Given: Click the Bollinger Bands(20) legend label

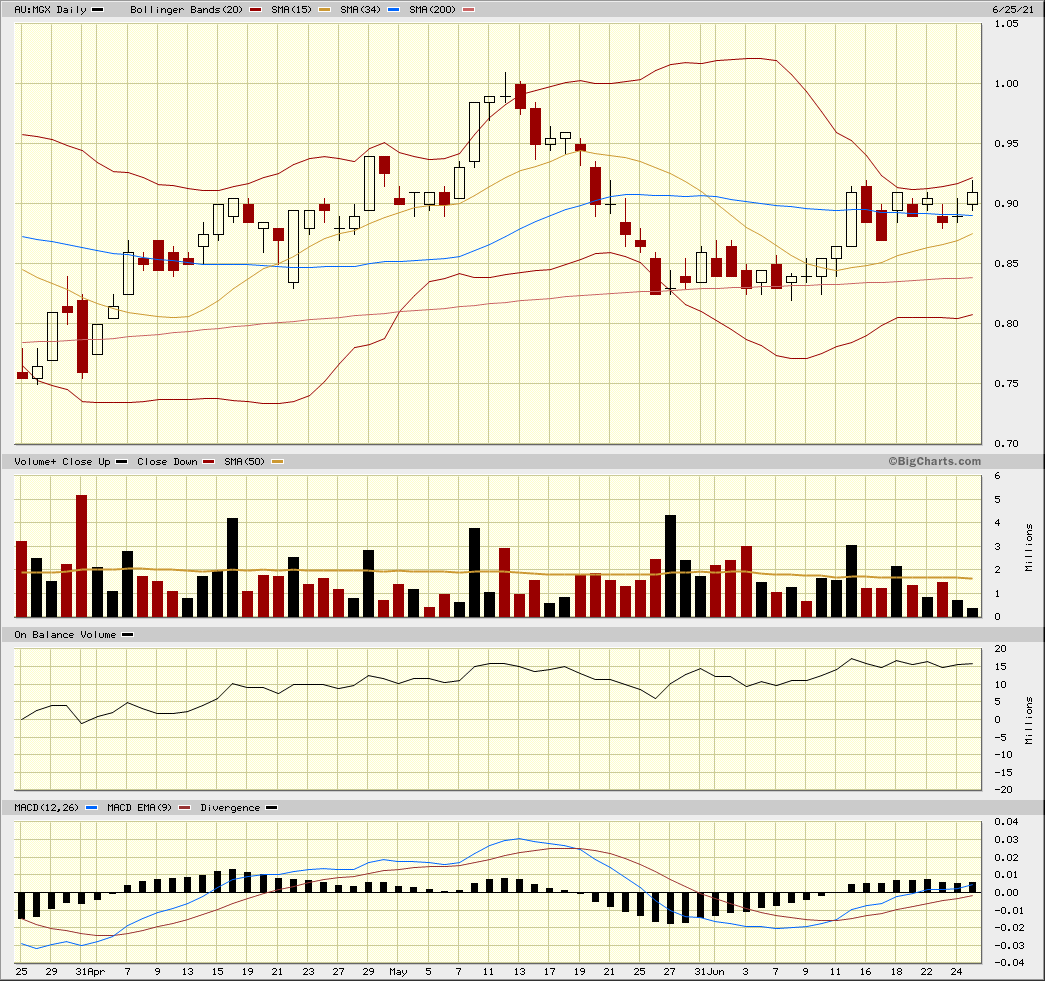Looking at the screenshot, I should [x=187, y=9].
